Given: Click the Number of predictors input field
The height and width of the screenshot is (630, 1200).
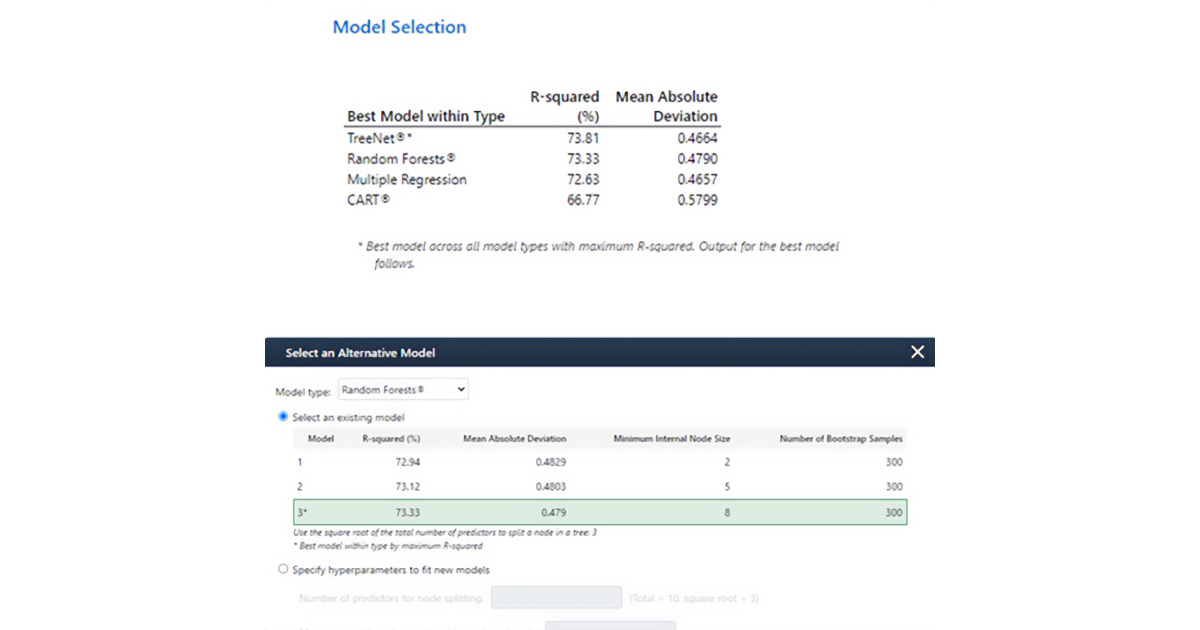Looking at the screenshot, I should [x=557, y=598].
